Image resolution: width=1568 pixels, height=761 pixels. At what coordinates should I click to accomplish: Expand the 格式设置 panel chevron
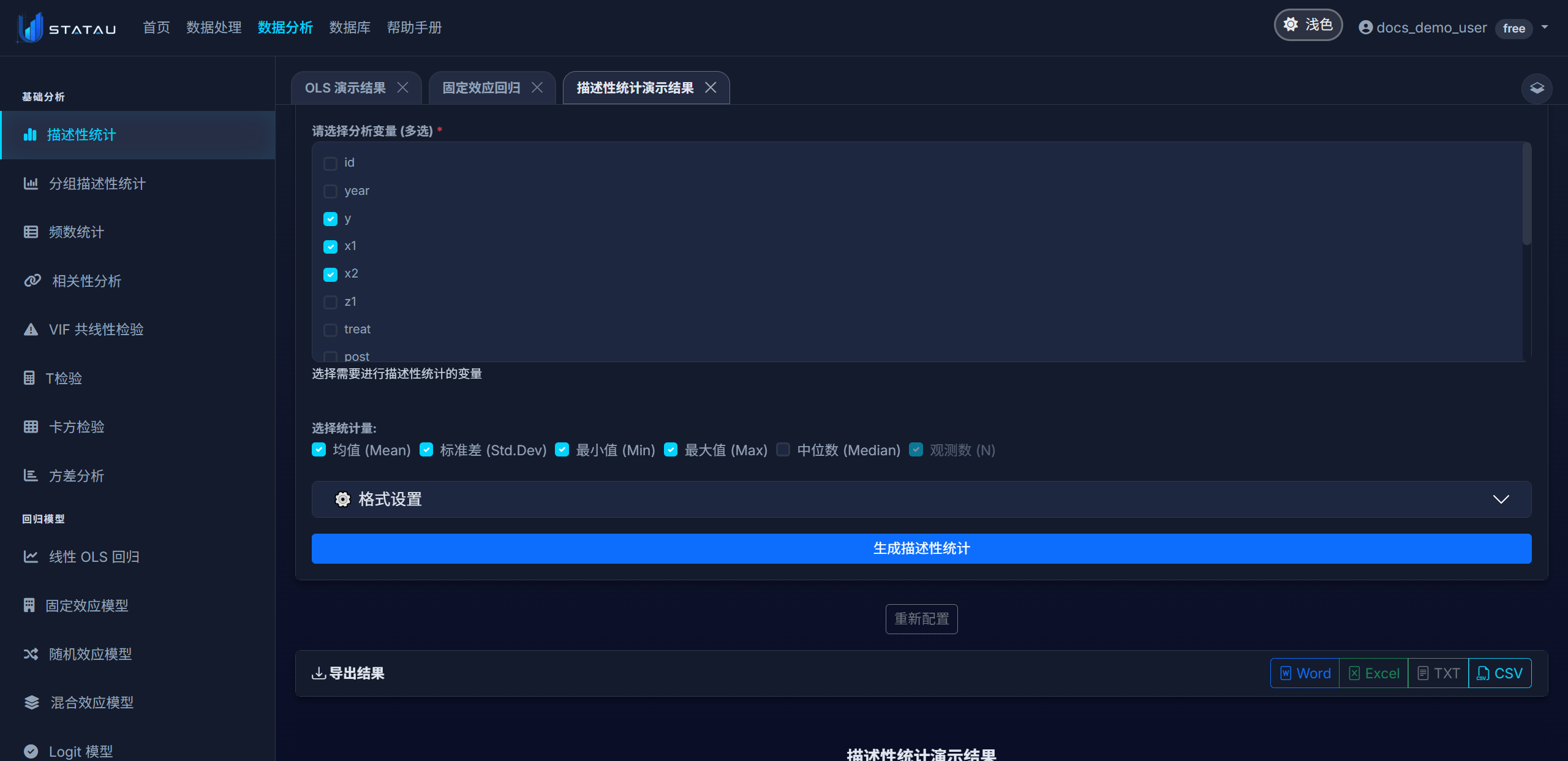pyautogui.click(x=1501, y=499)
